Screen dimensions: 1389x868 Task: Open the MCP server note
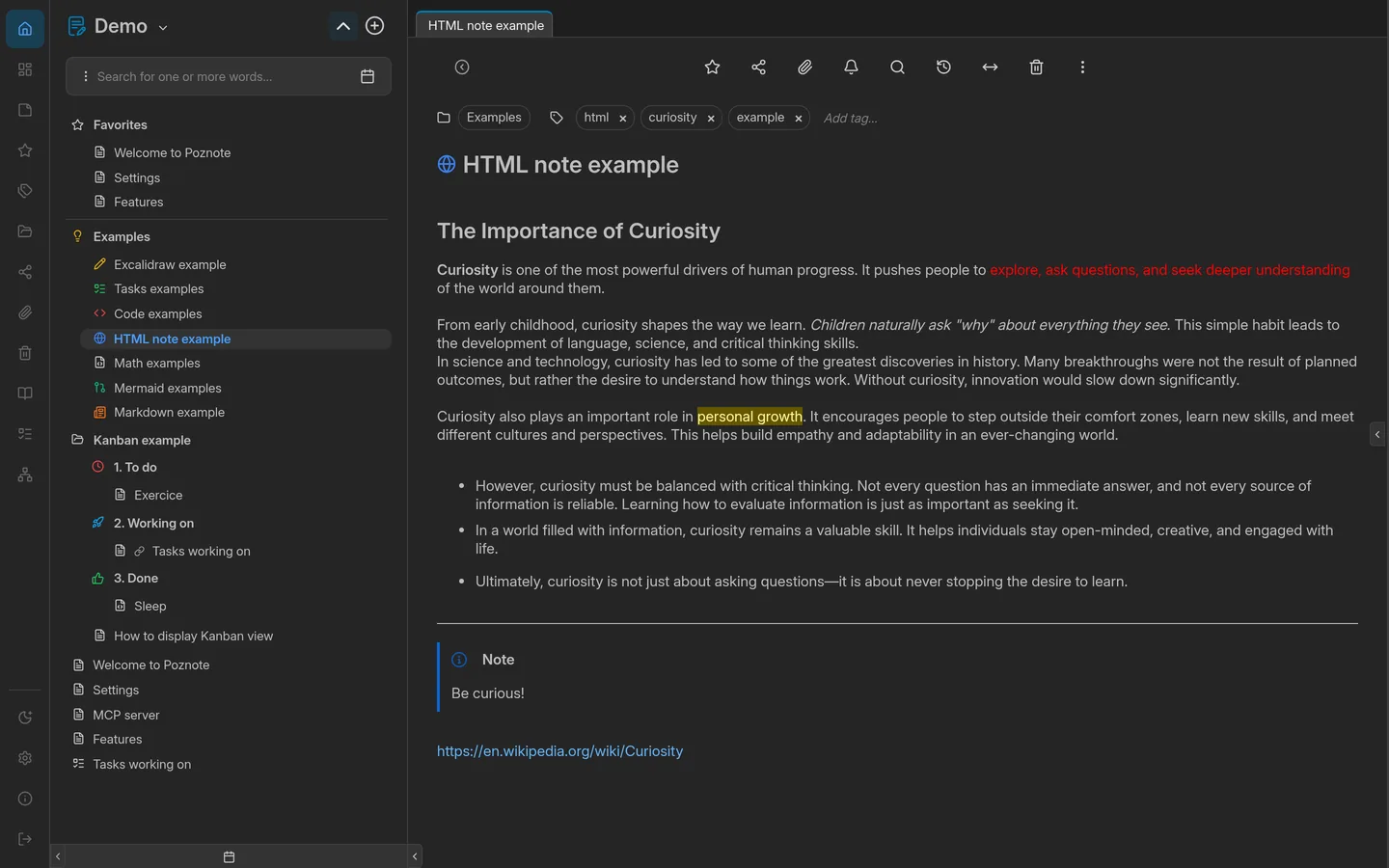126,715
